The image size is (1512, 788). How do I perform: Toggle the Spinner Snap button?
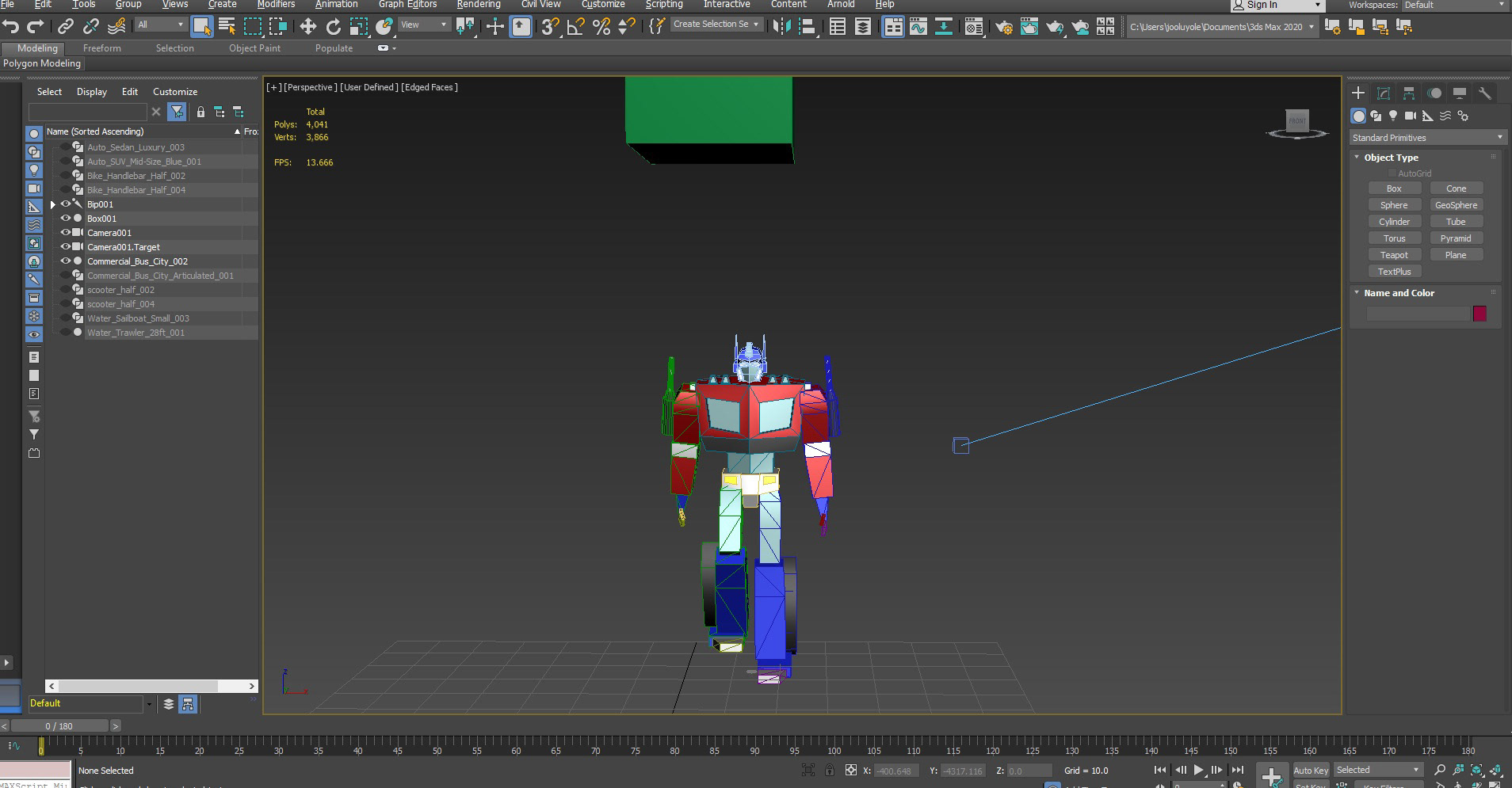626,27
